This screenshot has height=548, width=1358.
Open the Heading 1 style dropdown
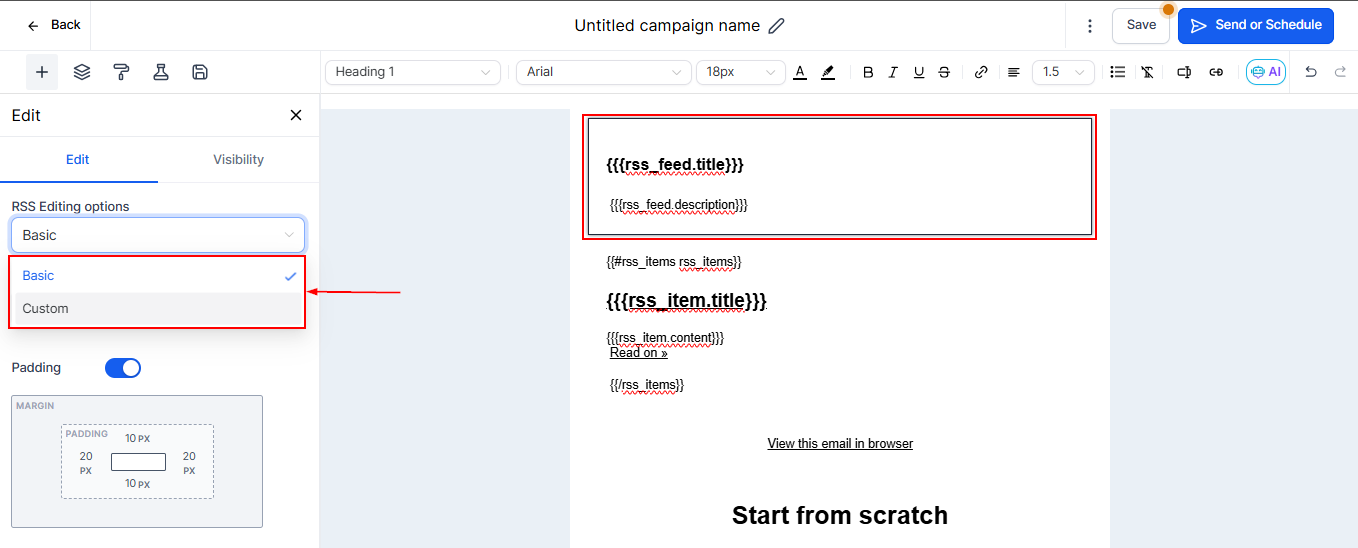[413, 72]
